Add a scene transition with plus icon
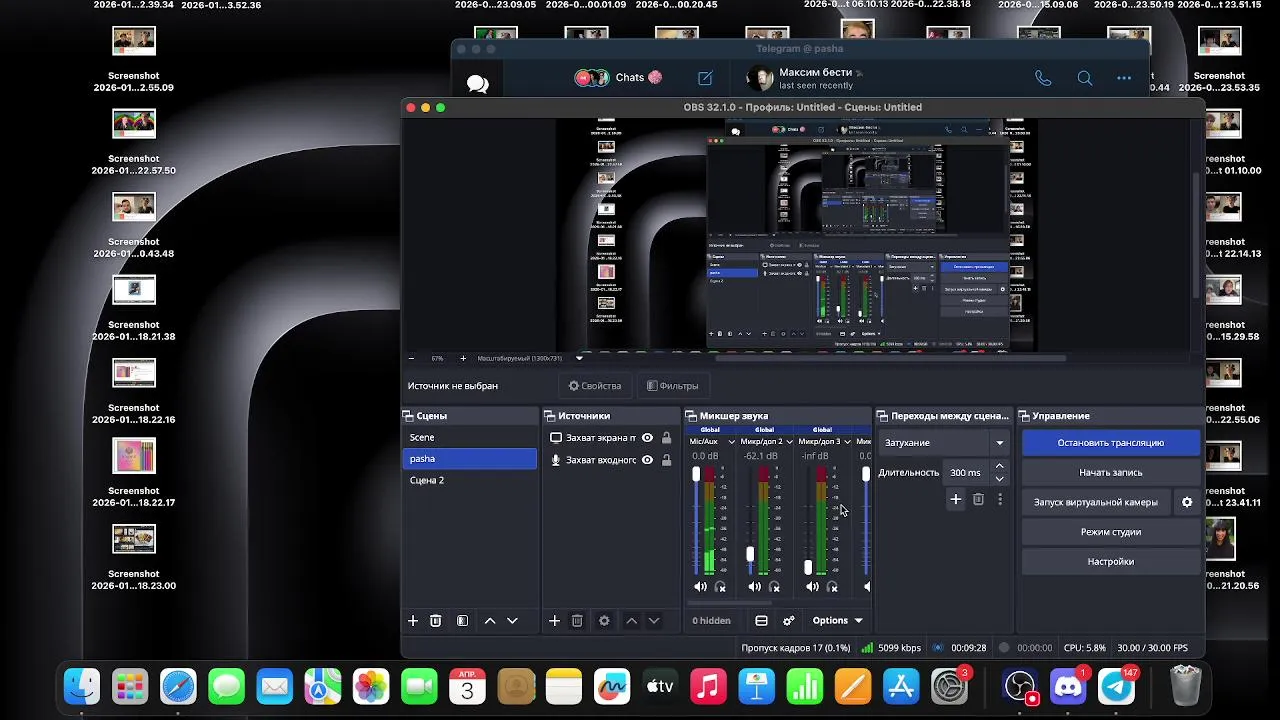The height and width of the screenshot is (720, 1280). (x=956, y=499)
